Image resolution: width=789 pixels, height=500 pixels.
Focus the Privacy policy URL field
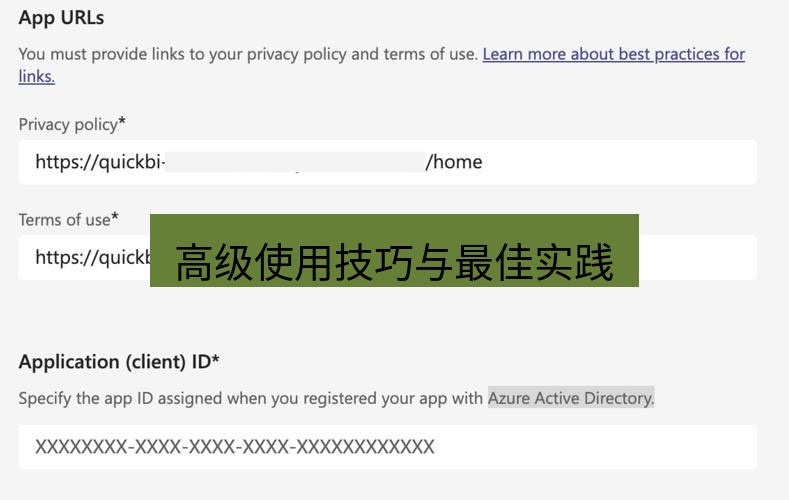(600, 162)
